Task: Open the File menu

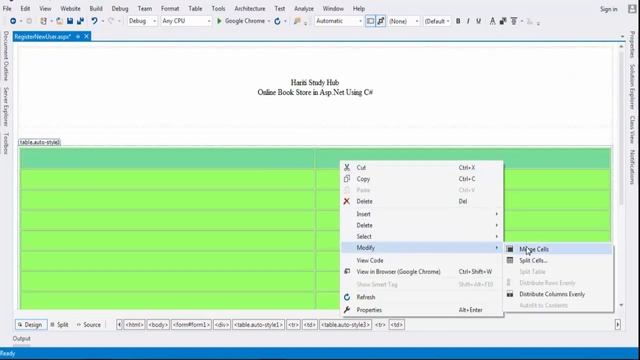Action: point(7,9)
